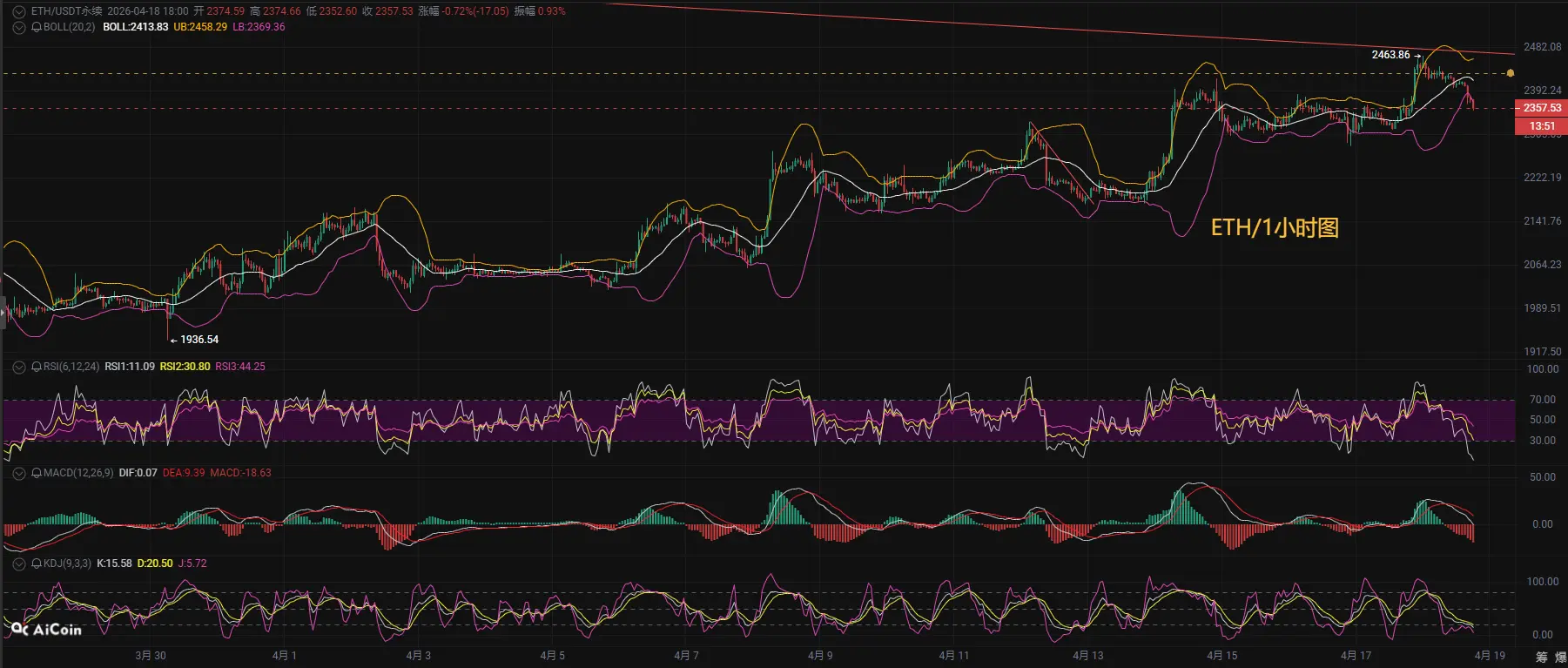Open KDJ(9,3,3) indicator settings
Image resolution: width=1568 pixels, height=668 pixels.
pyautogui.click(x=67, y=563)
